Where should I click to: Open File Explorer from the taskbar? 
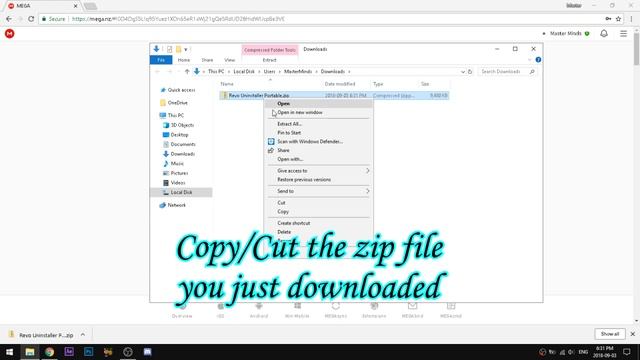pos(29,352)
